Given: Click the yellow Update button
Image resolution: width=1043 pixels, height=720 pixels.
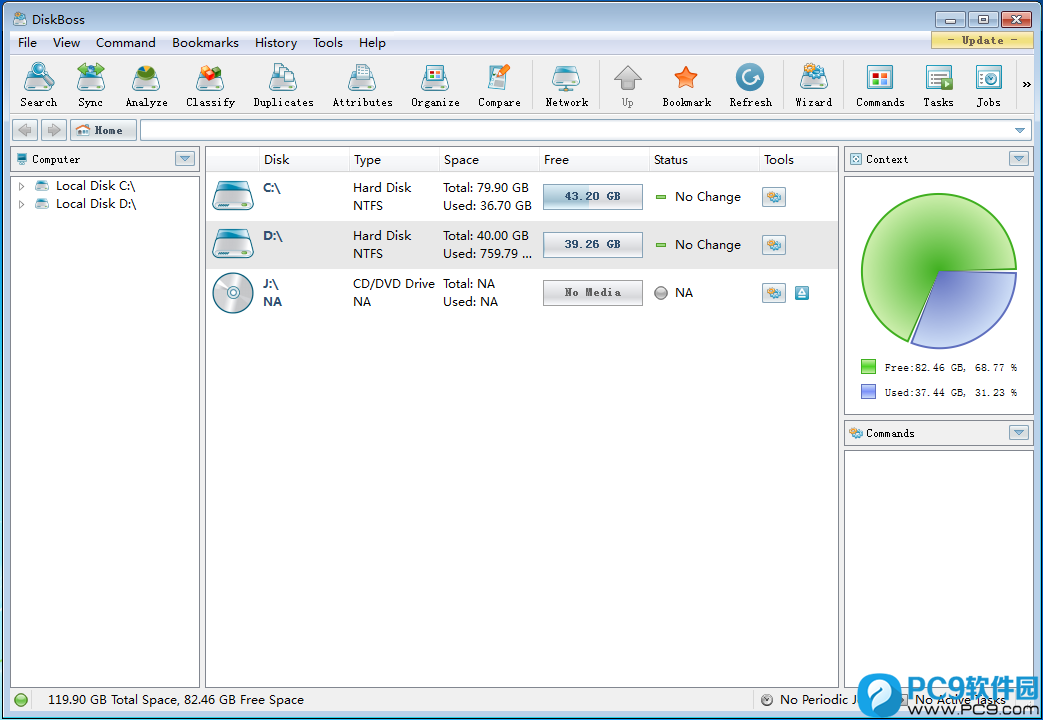Looking at the screenshot, I should click(982, 40).
